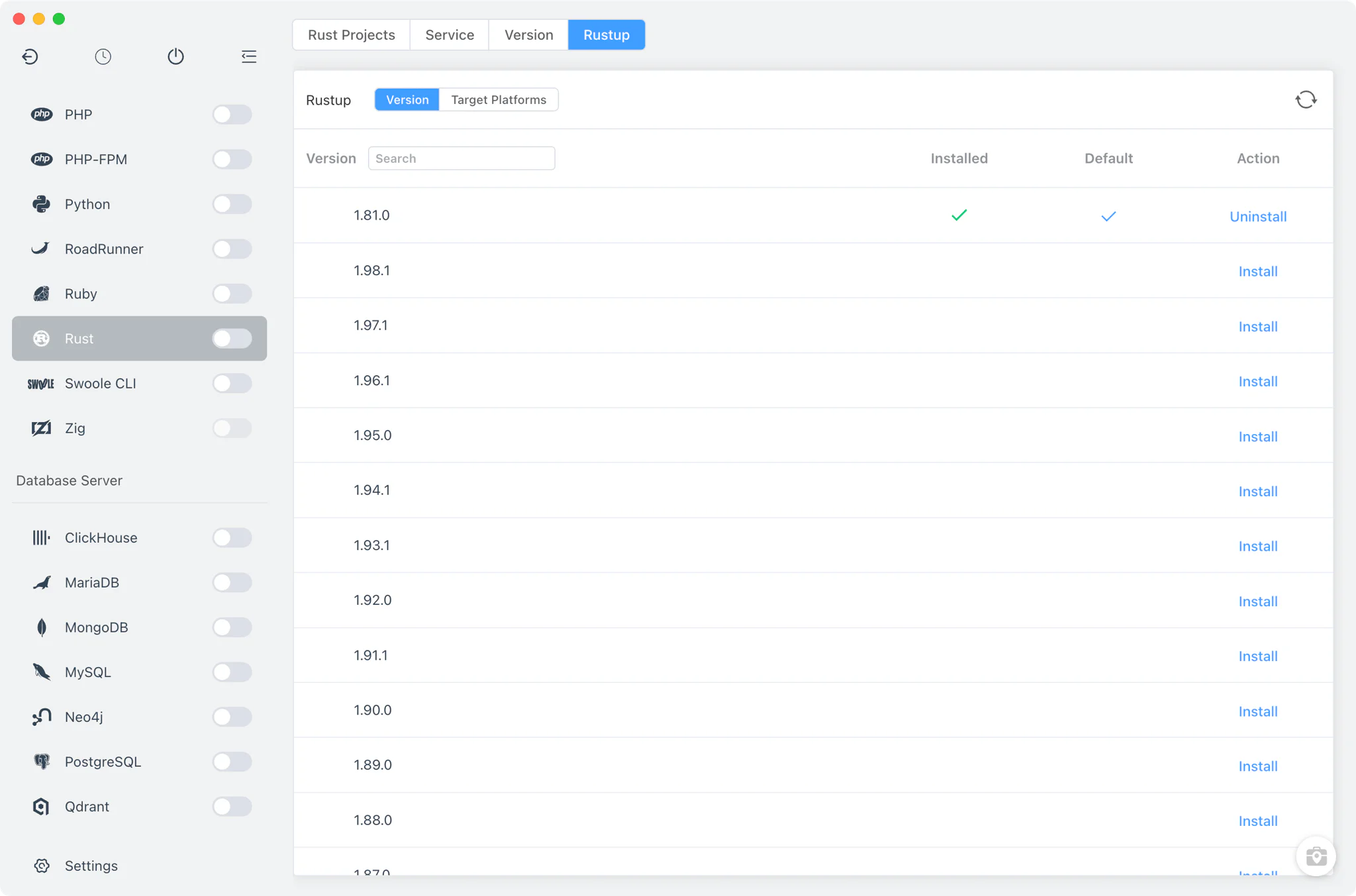Screen dimensions: 1356x896
Task: Toggle the RoadRunner switch
Action: (232, 249)
